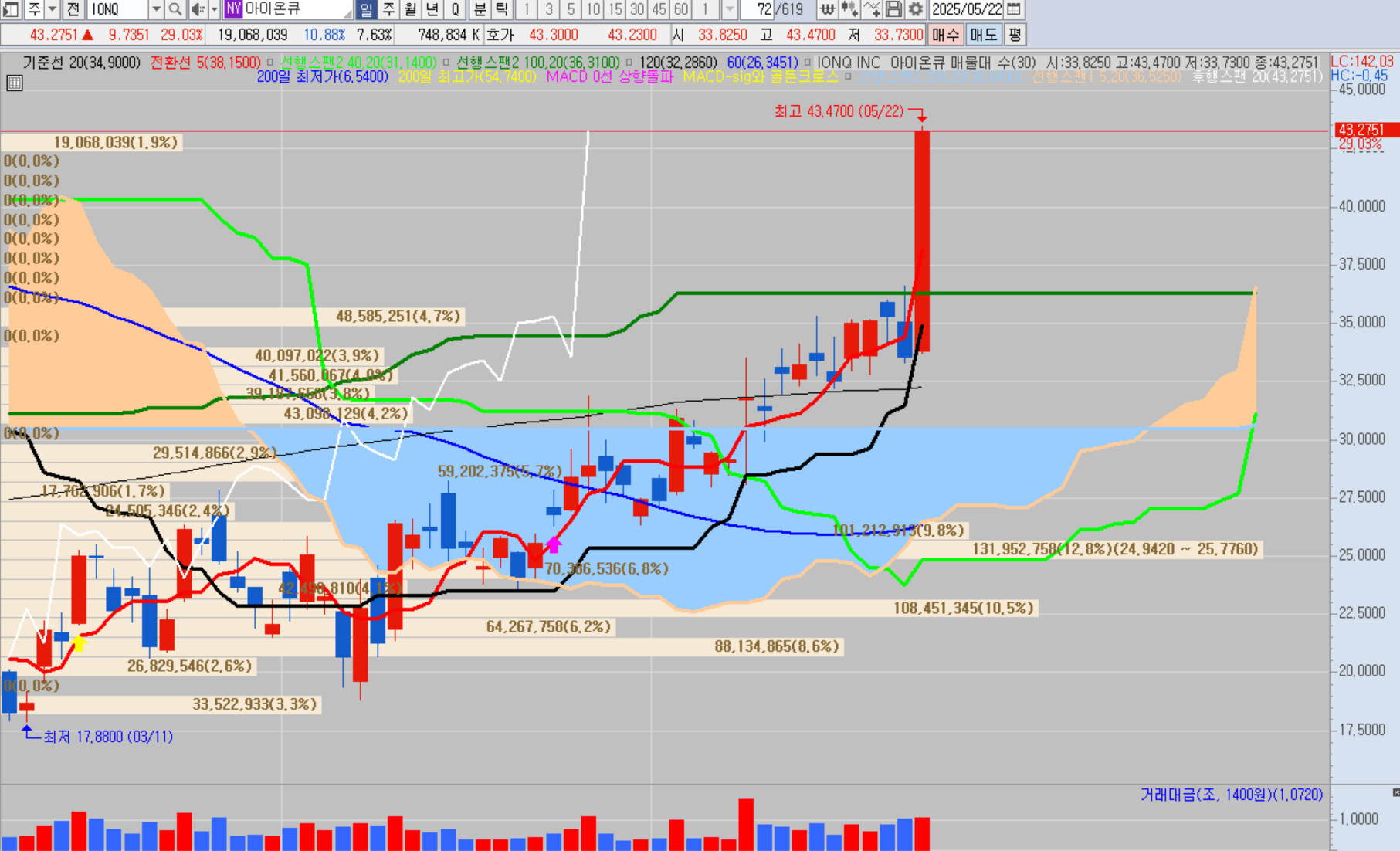The image size is (1400, 851).
Task: Click the 전 button beside the ticker field
Action: [73, 9]
